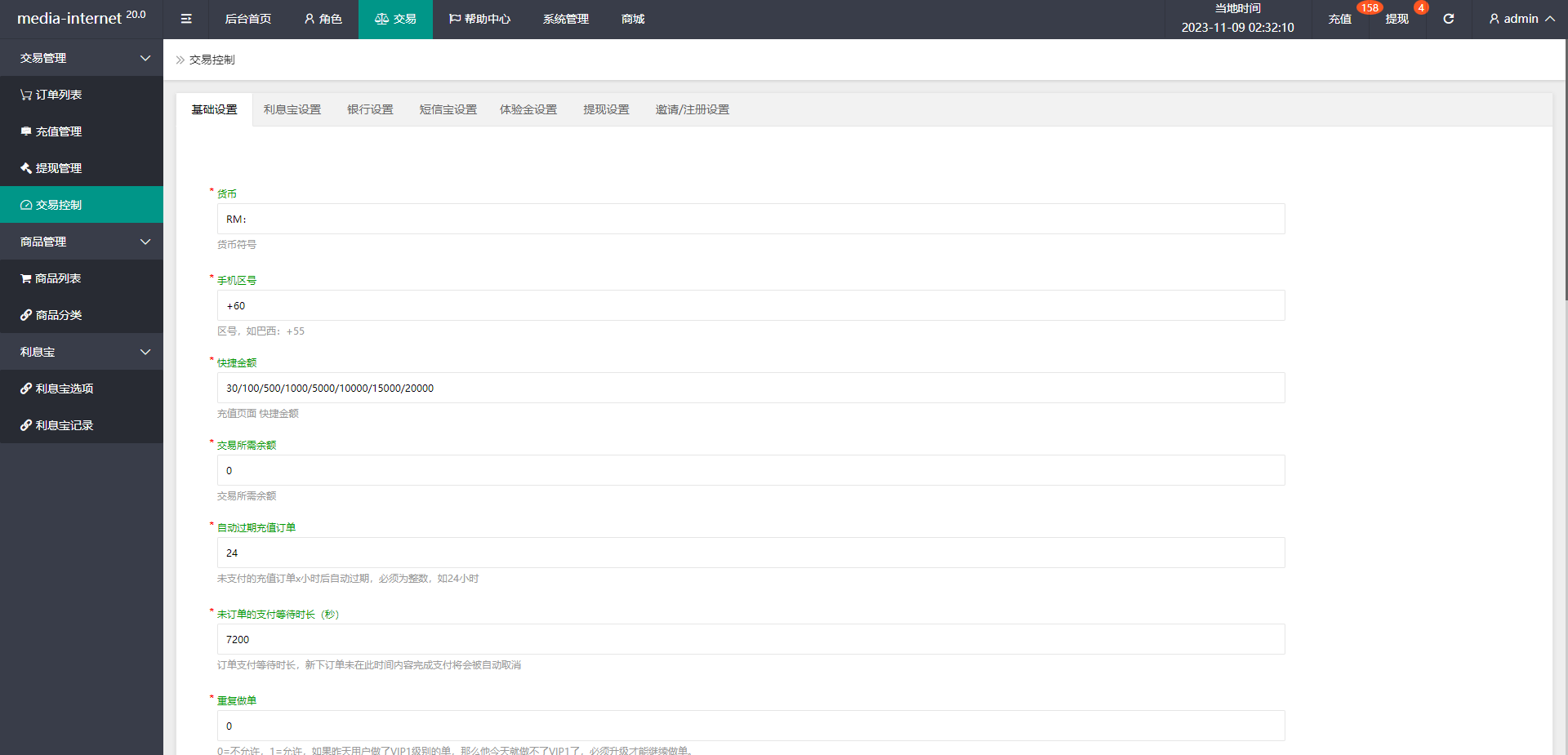Screen dimensions: 1568x755
Task: Click the 提现管理 gavel icon
Action: pyautogui.click(x=26, y=168)
